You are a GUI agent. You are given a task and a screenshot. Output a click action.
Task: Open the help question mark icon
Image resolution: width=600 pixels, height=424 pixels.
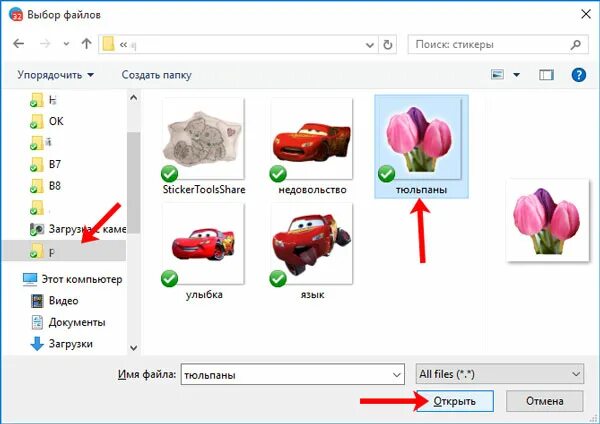click(579, 75)
